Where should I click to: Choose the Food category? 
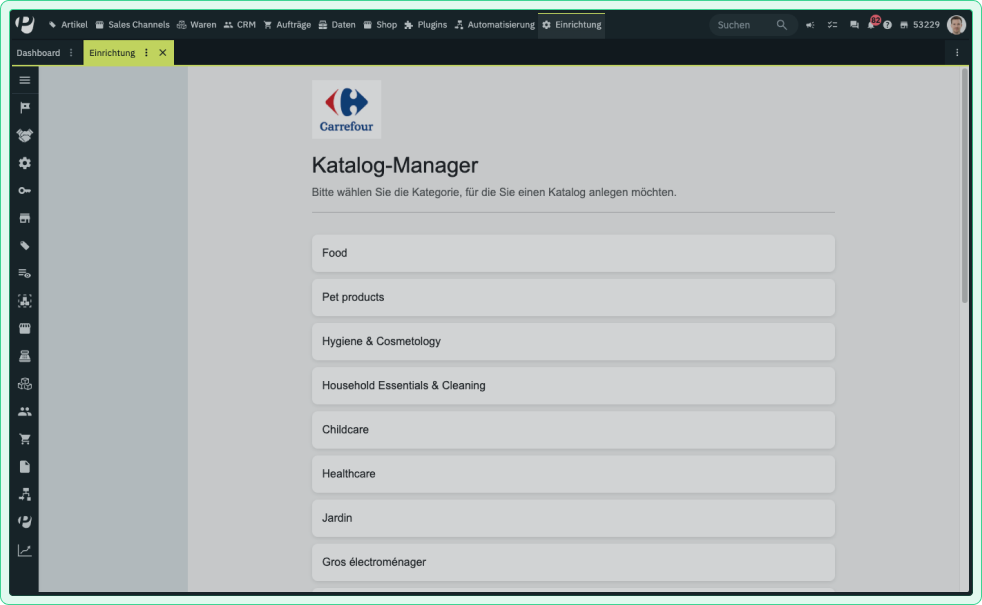(573, 253)
